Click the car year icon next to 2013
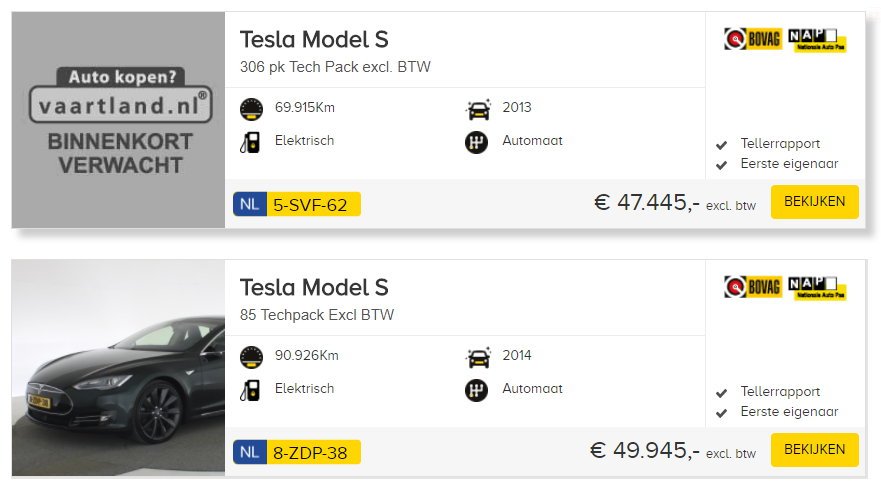Viewport: 881px width, 489px height. coord(478,109)
